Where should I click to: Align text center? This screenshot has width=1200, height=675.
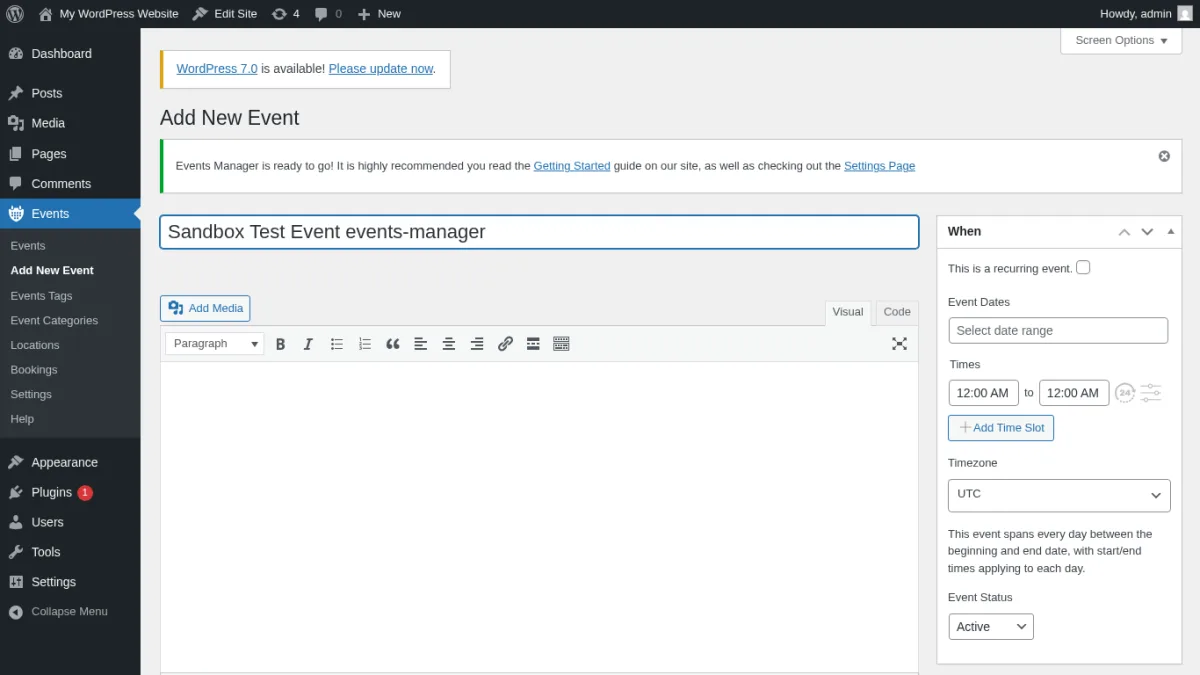point(449,344)
